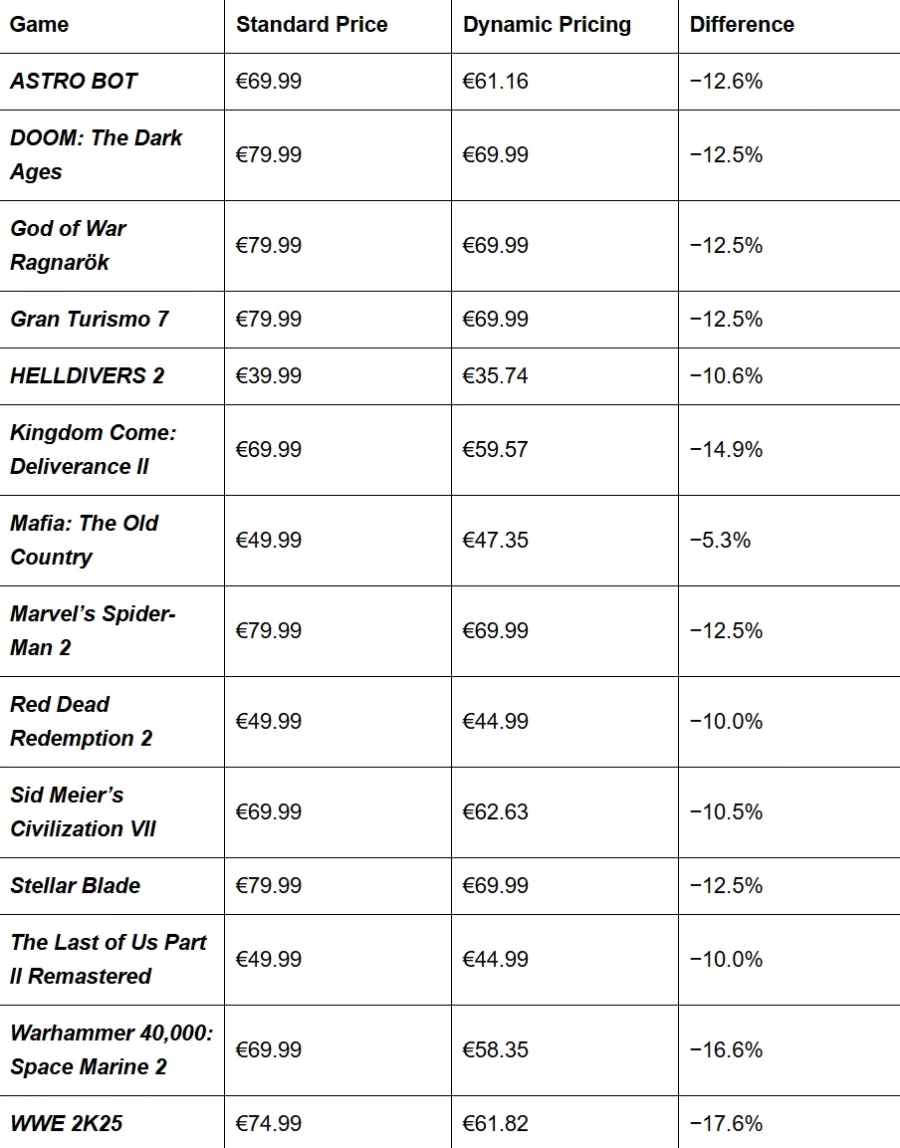Select Red Dead Redemption 2 title
The image size is (900, 1148).
(x=81, y=721)
